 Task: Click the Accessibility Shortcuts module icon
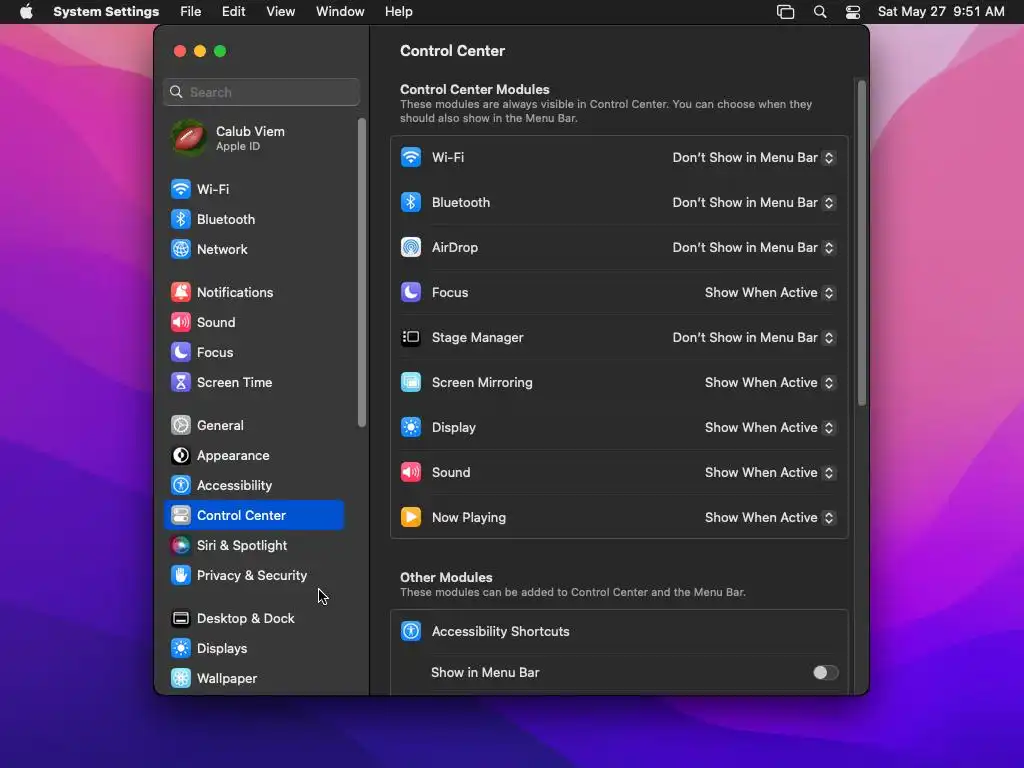411,632
